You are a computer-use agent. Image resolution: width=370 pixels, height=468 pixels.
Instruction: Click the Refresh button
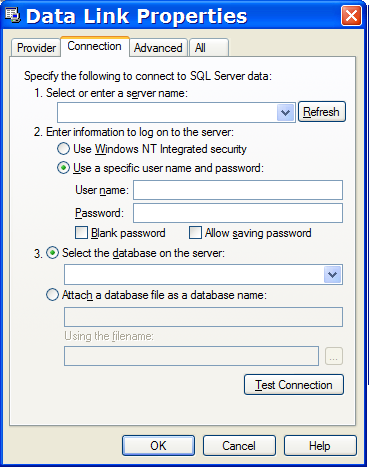tap(321, 112)
